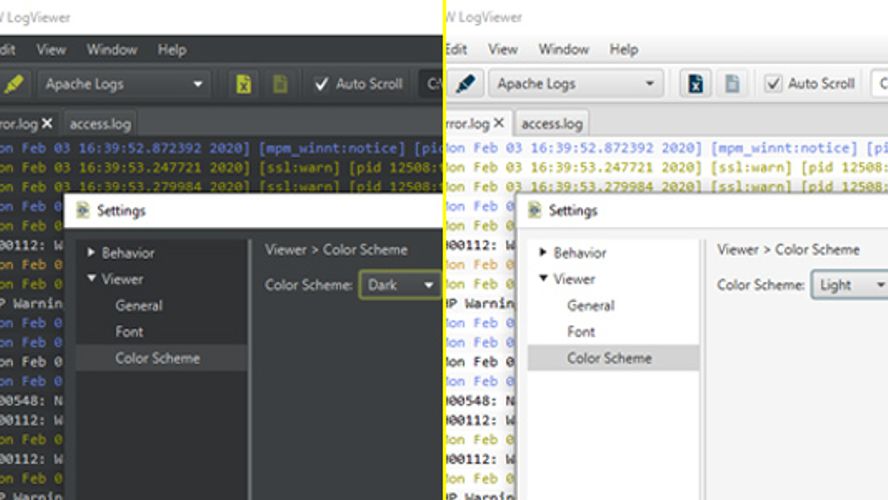Select error.log tab in dark window
This screenshot has width=888, height=500.
click(x=19, y=124)
